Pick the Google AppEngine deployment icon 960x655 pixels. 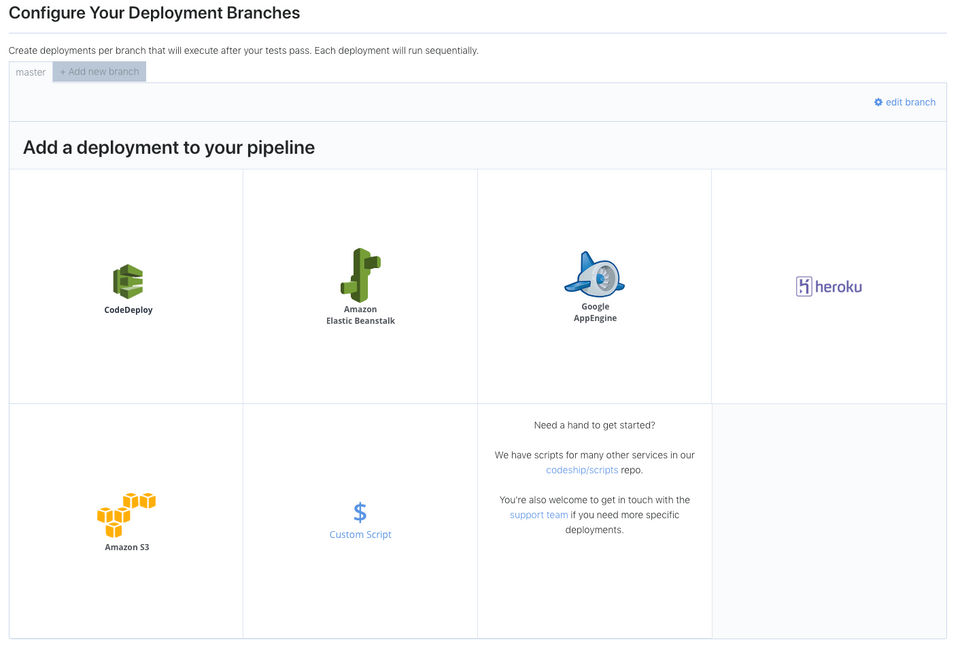[x=594, y=274]
